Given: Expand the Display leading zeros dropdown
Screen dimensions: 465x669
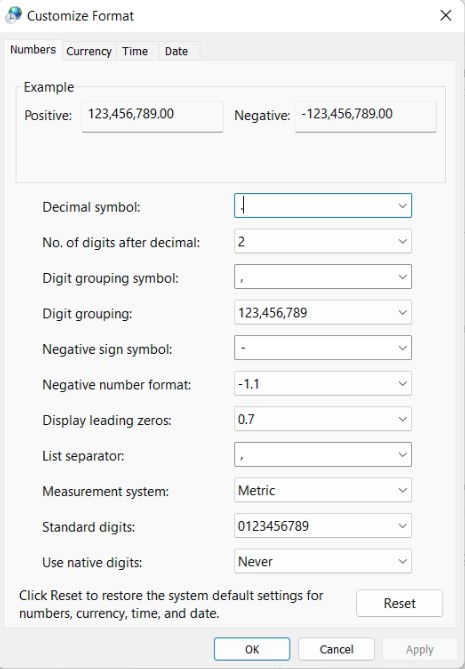Looking at the screenshot, I should click(323, 419).
